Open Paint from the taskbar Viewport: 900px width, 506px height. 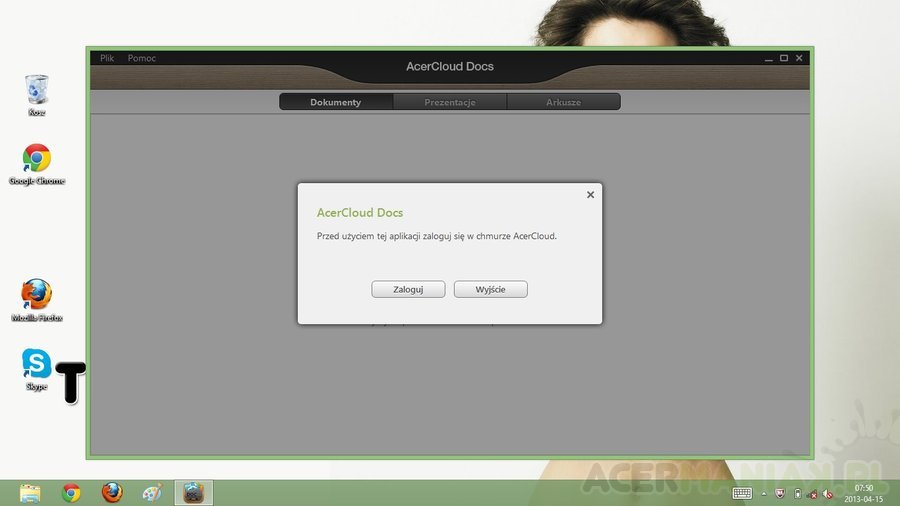coord(153,493)
